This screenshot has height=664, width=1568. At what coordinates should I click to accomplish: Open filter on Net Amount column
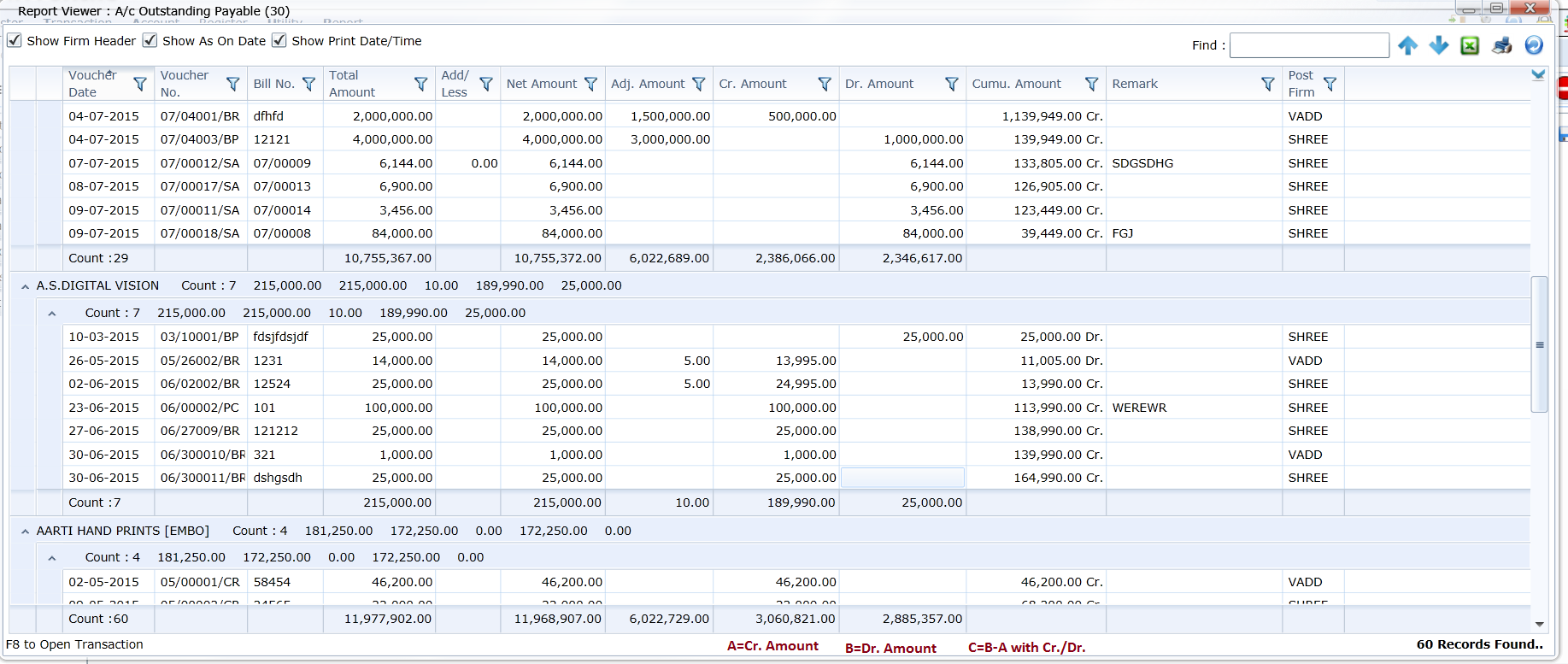point(590,84)
